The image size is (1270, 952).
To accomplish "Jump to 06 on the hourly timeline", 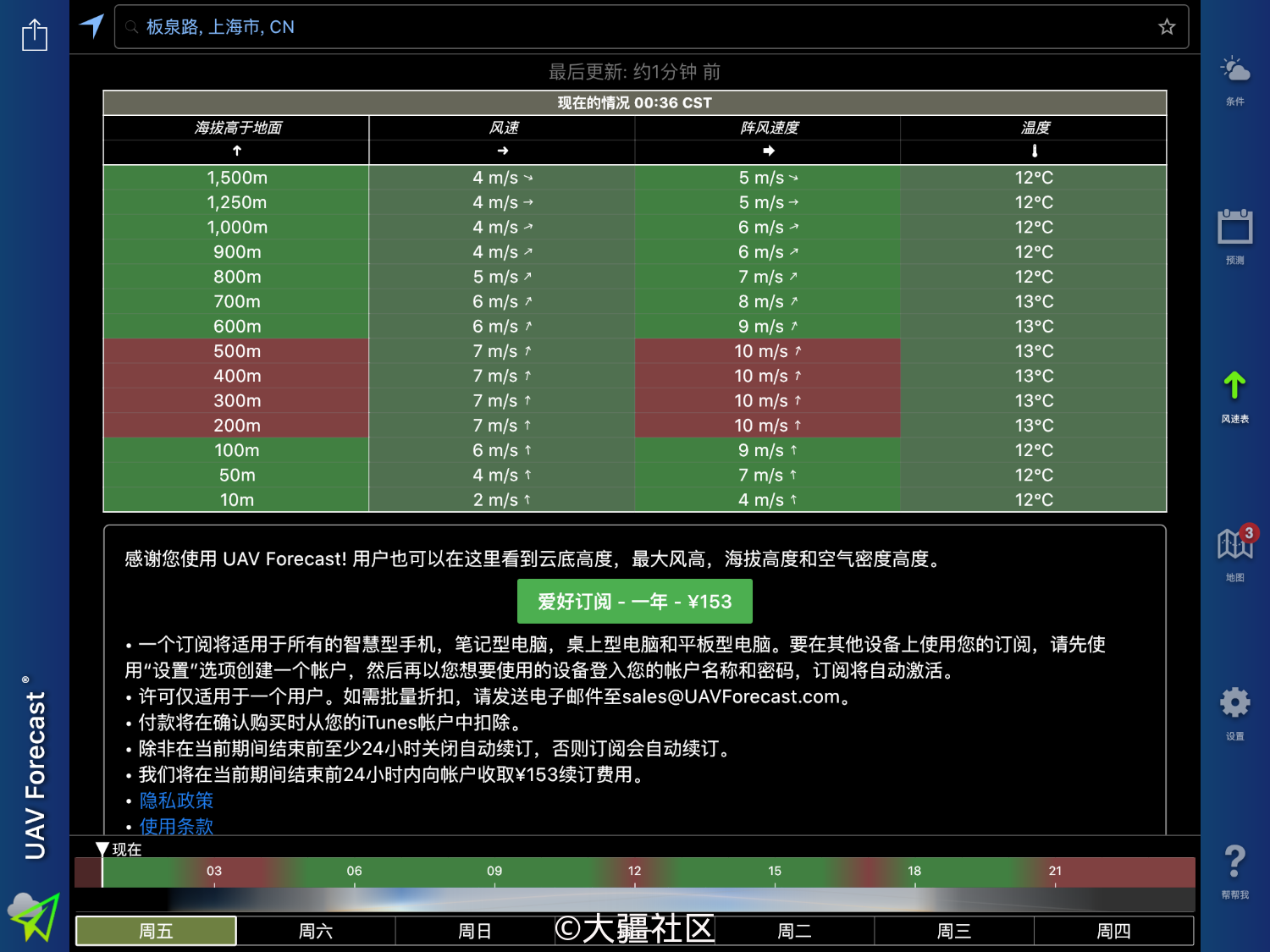I will [x=354, y=871].
